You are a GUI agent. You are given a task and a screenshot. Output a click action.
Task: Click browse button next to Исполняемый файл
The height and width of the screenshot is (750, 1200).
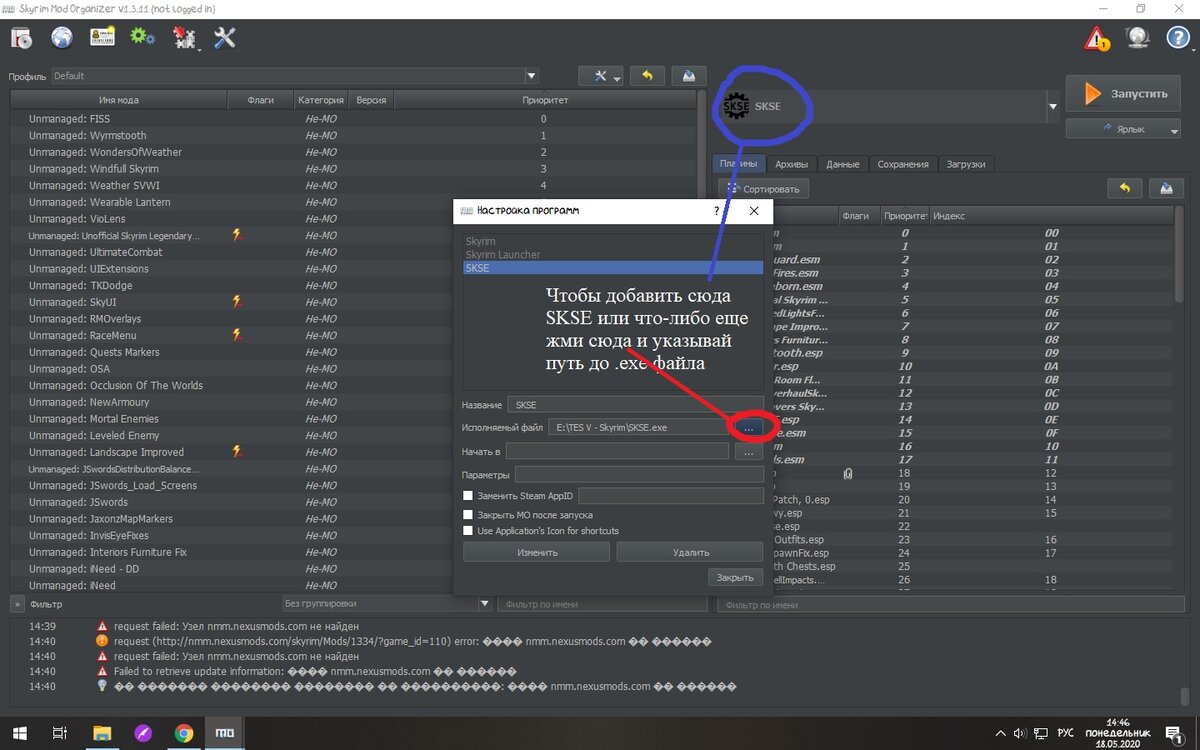pos(749,427)
